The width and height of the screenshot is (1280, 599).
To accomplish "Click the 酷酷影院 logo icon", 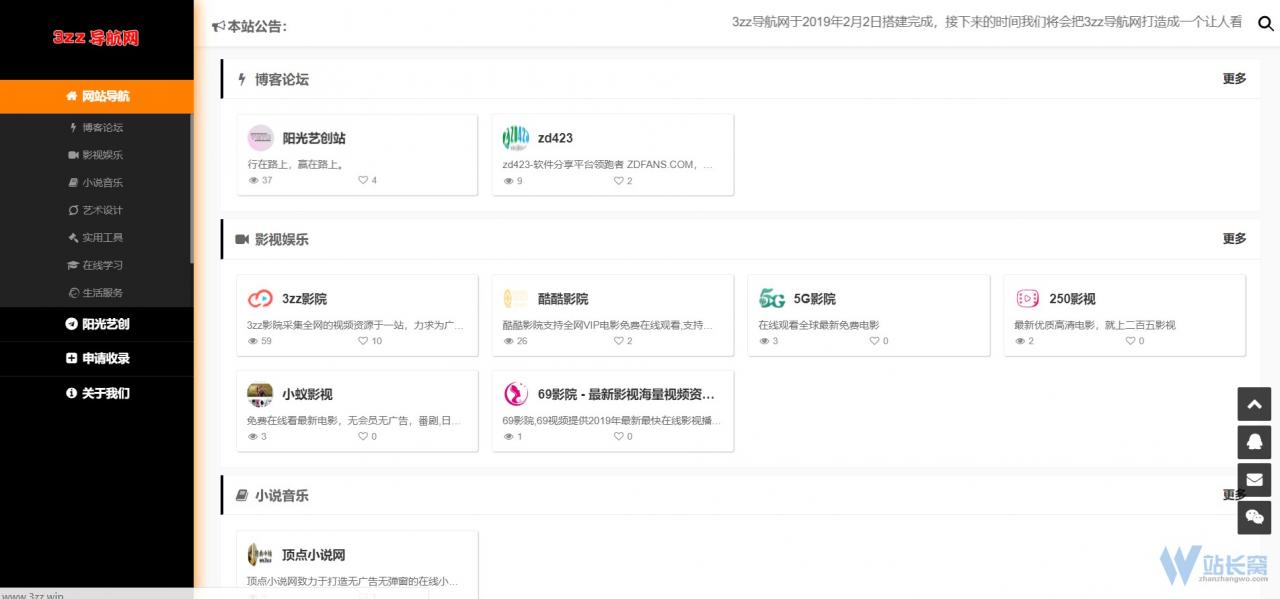I will click(x=515, y=298).
